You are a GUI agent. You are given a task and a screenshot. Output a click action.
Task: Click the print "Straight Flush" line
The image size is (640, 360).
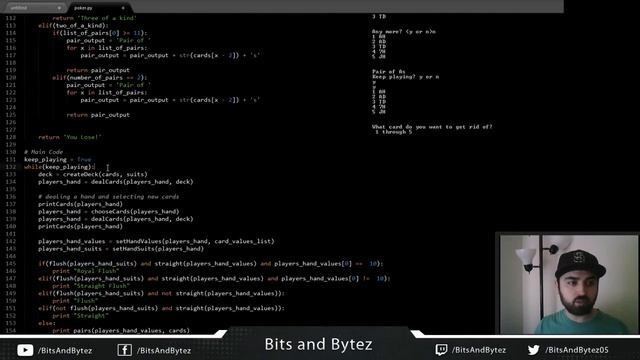pos(91,286)
